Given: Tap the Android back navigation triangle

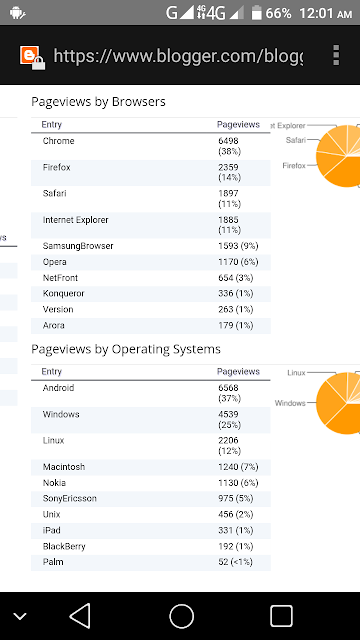Looking at the screenshot, I should [80, 616].
